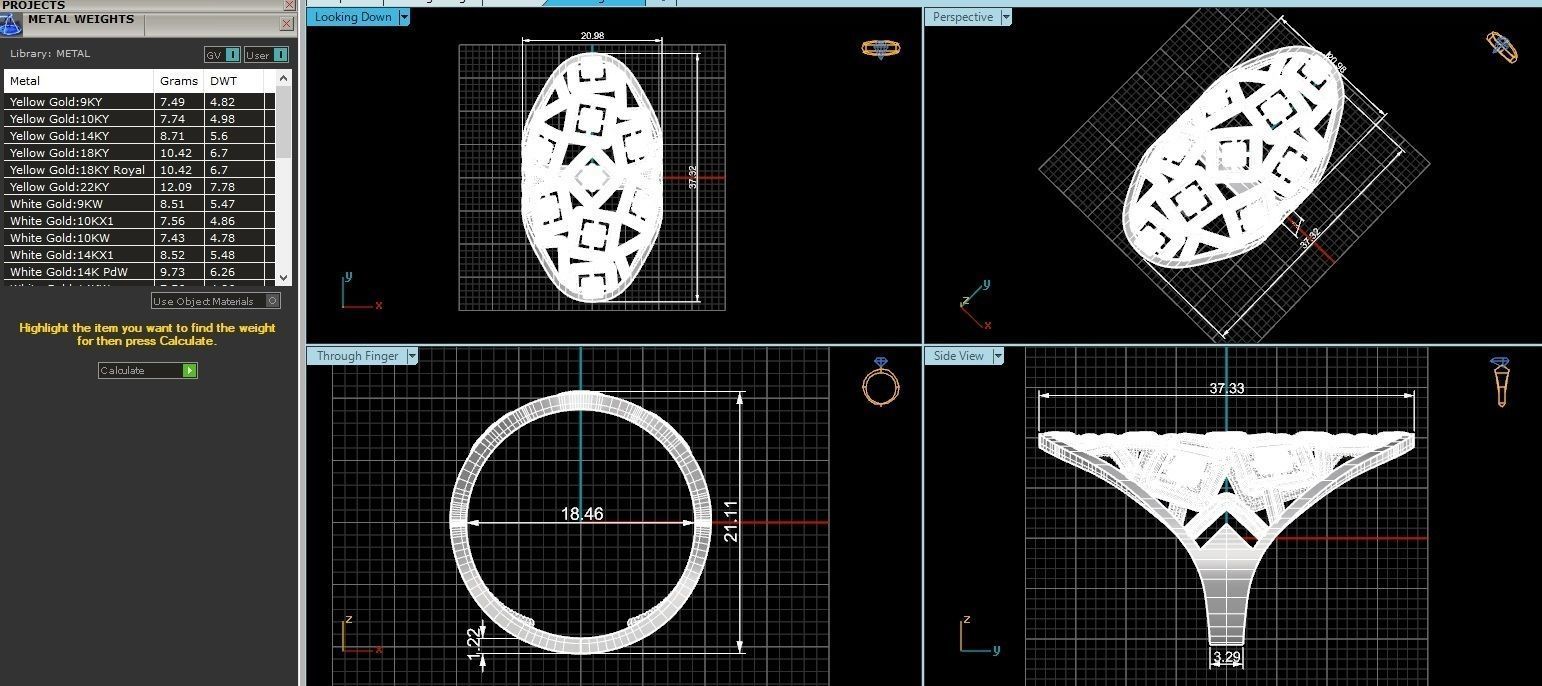Image resolution: width=1542 pixels, height=686 pixels.
Task: Click the 21.11 height dimension in Through Finger
Action: (x=731, y=521)
